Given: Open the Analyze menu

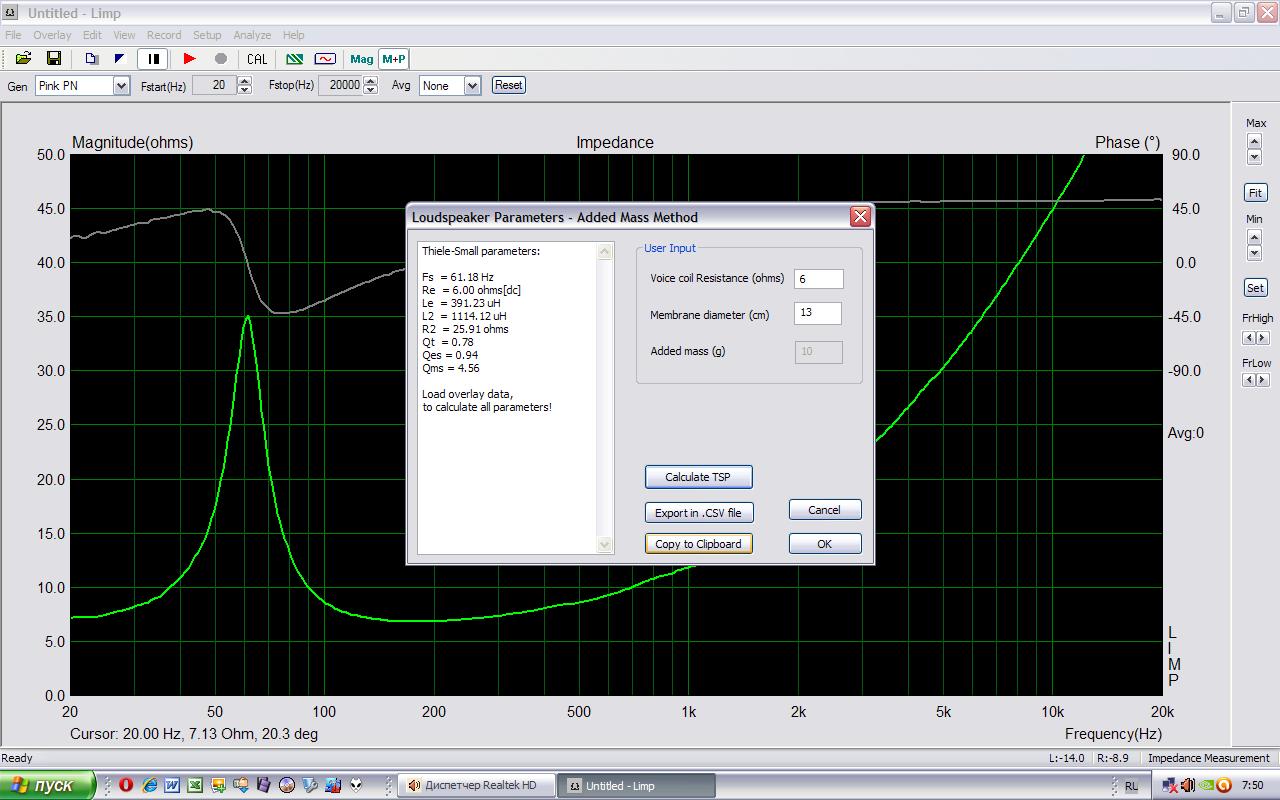Looking at the screenshot, I should point(252,35).
